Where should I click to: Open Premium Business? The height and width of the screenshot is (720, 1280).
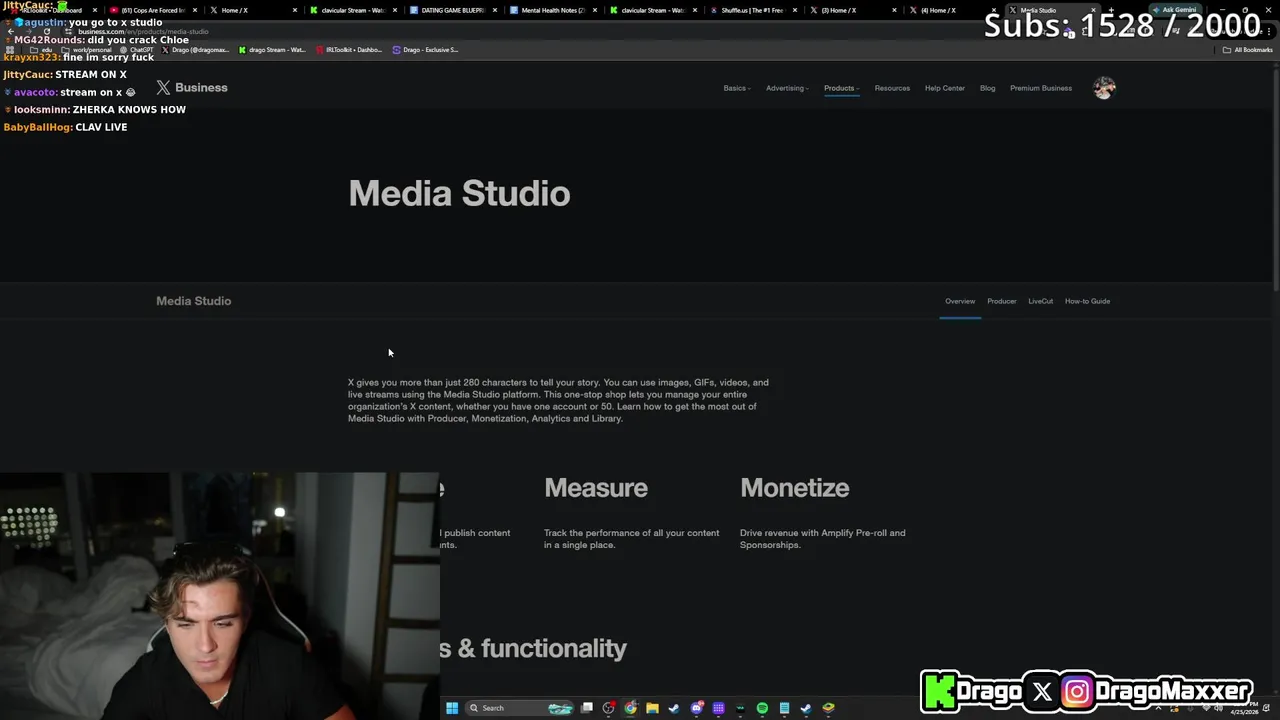[1041, 88]
